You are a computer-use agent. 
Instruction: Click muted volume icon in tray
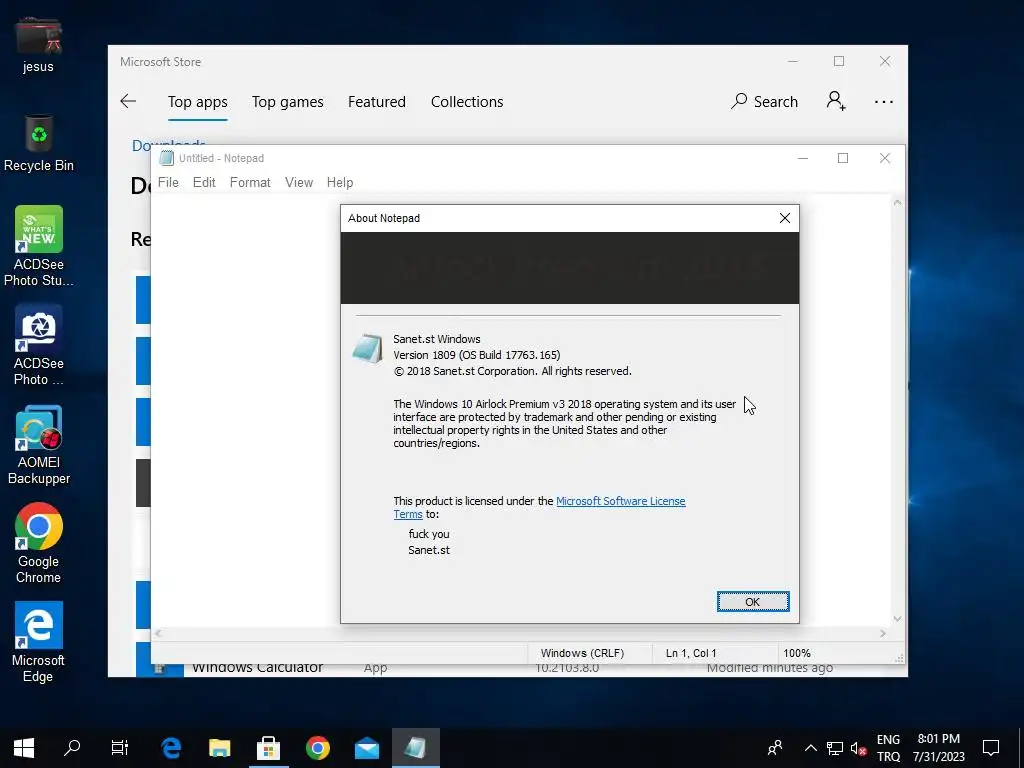(x=858, y=748)
